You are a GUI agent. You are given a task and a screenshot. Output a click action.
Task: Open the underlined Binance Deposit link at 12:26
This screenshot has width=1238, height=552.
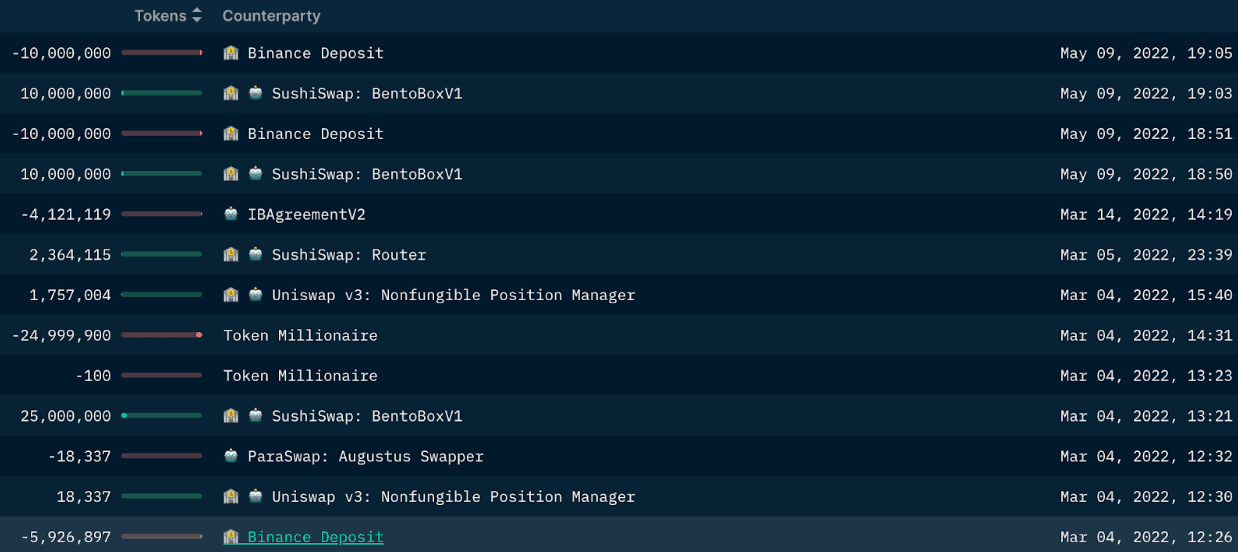[x=315, y=537]
